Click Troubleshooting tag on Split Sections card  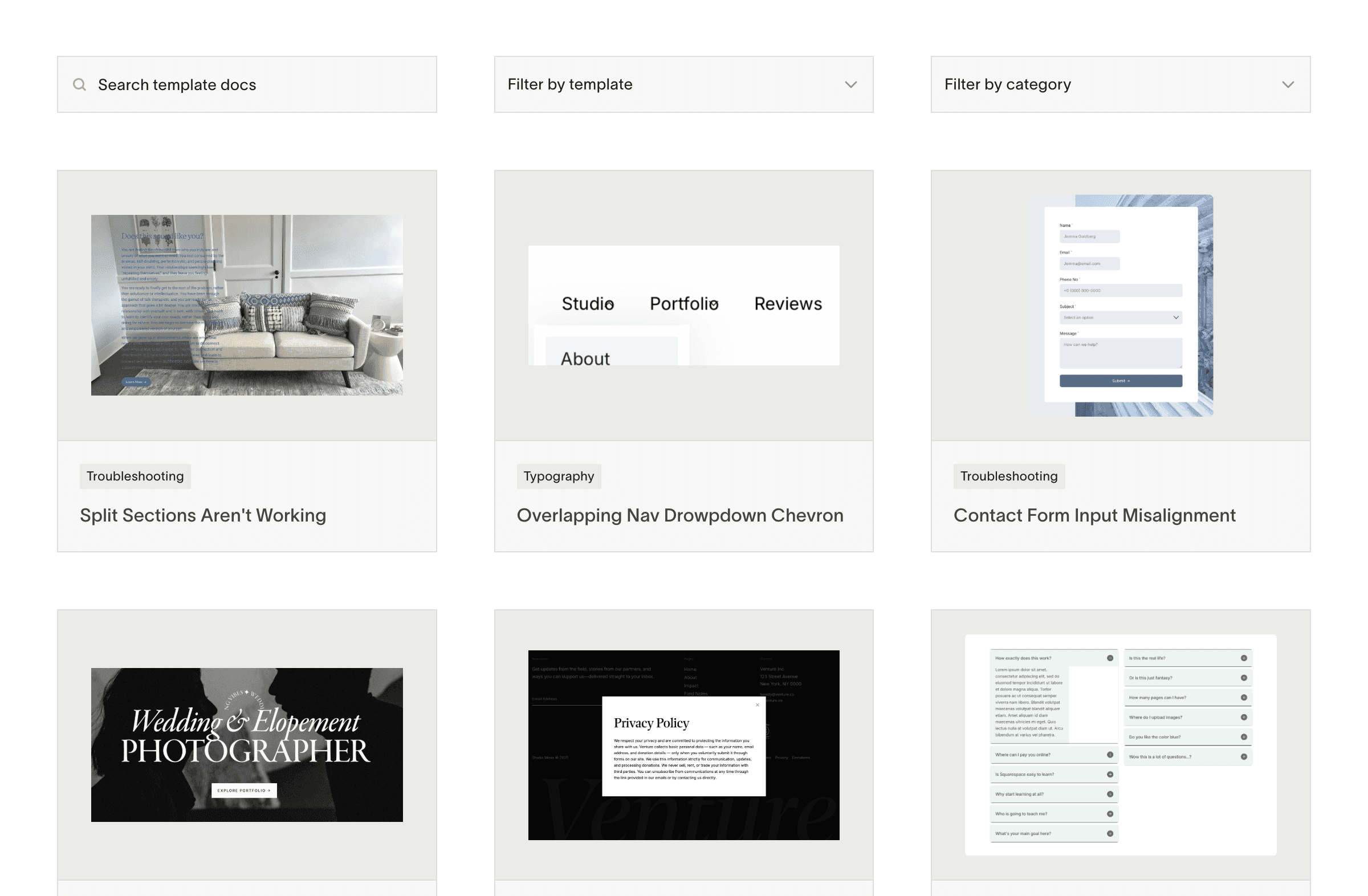(x=135, y=476)
